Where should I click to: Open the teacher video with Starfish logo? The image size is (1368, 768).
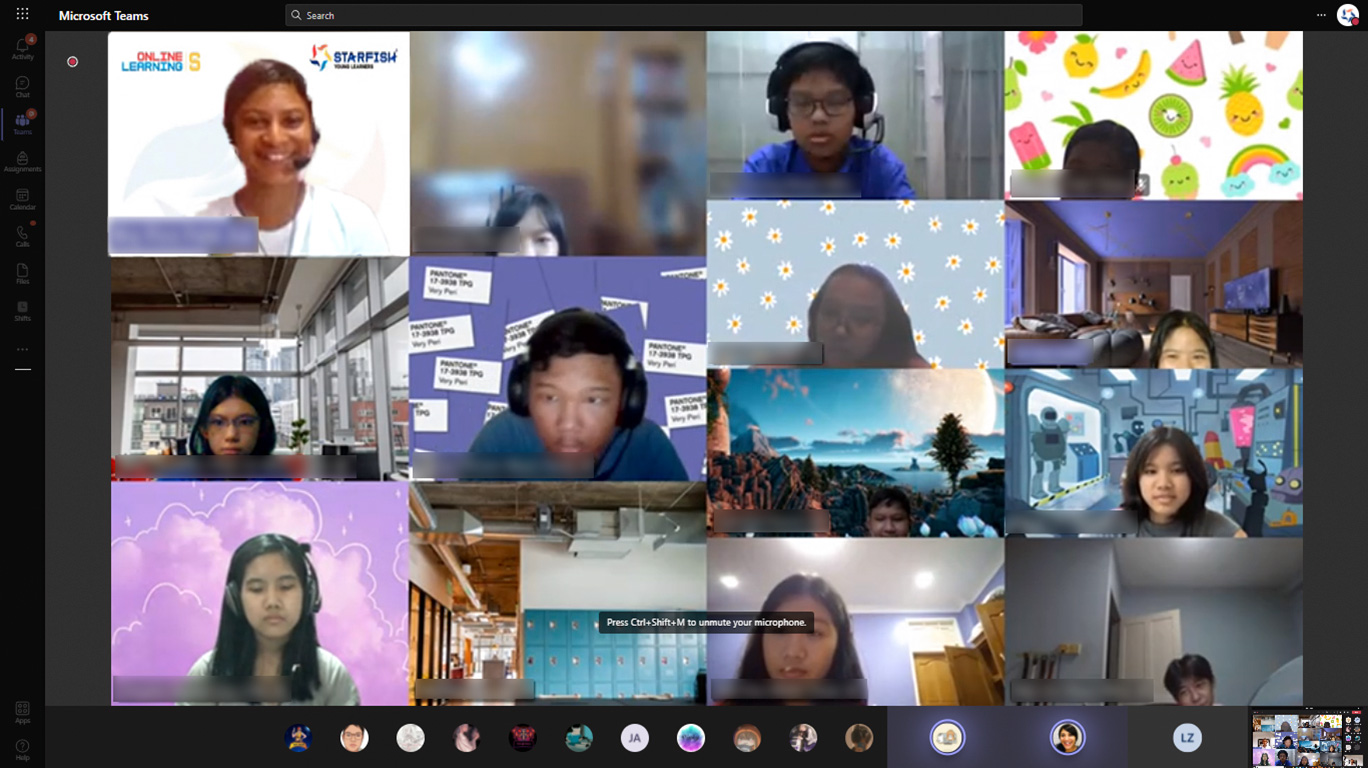(259, 144)
